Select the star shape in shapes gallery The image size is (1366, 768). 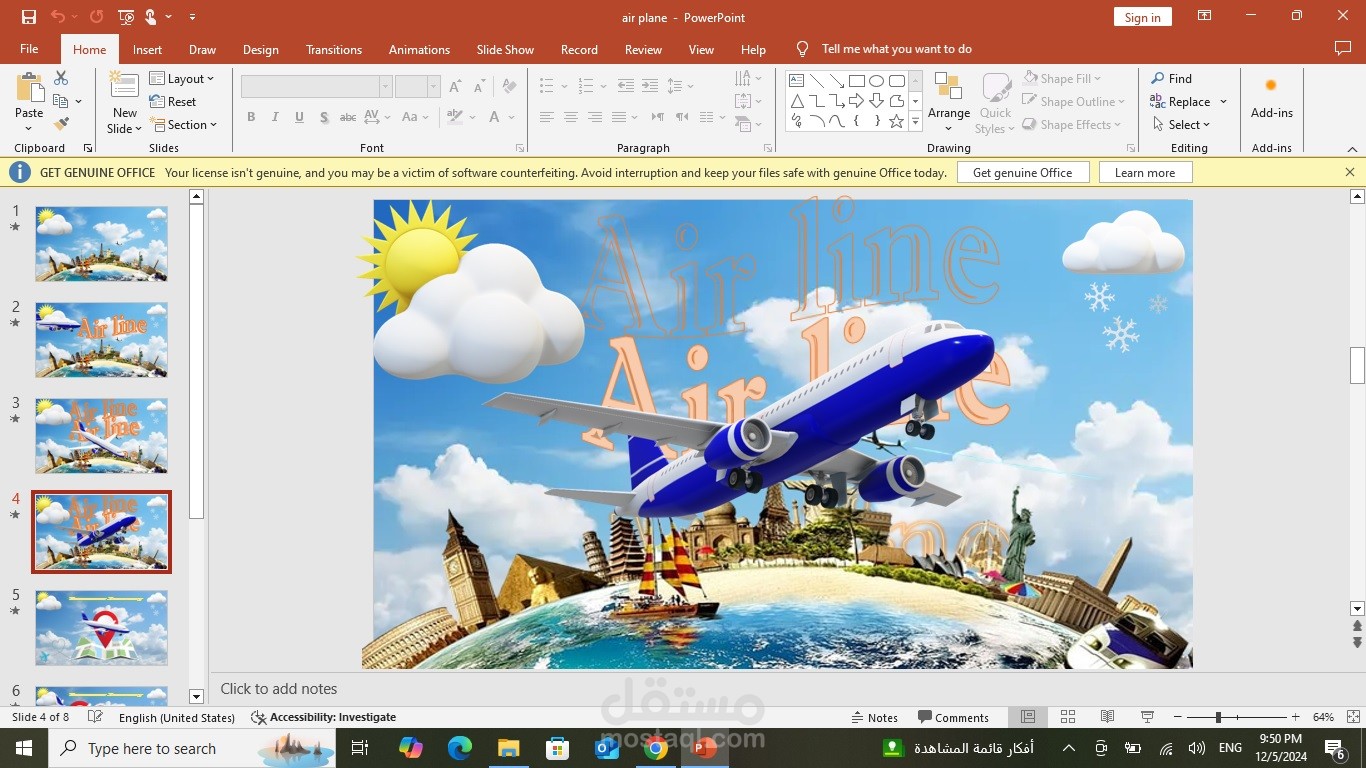click(897, 121)
